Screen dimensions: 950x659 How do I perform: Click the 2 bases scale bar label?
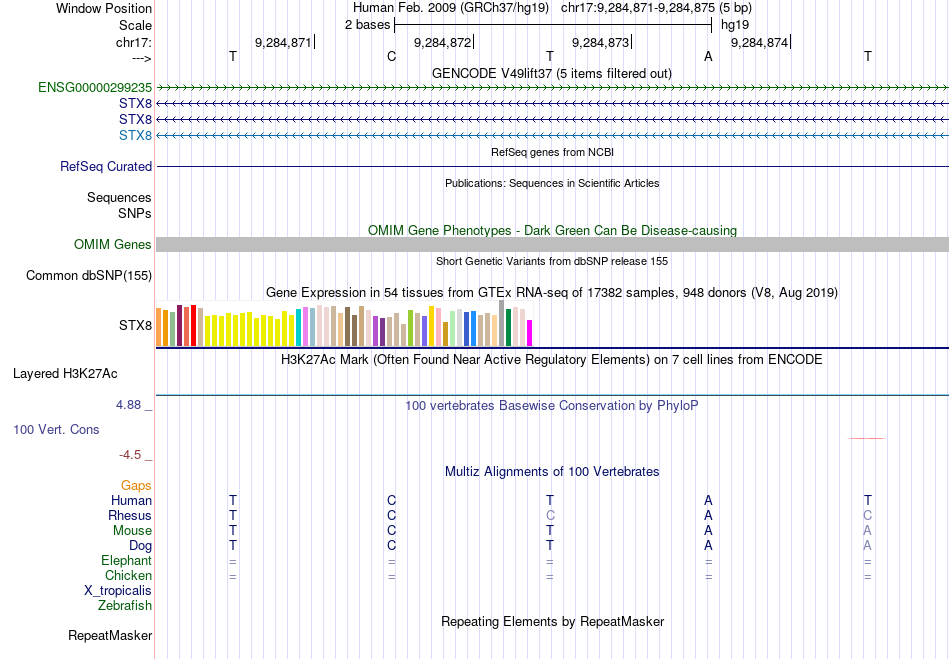368,25
